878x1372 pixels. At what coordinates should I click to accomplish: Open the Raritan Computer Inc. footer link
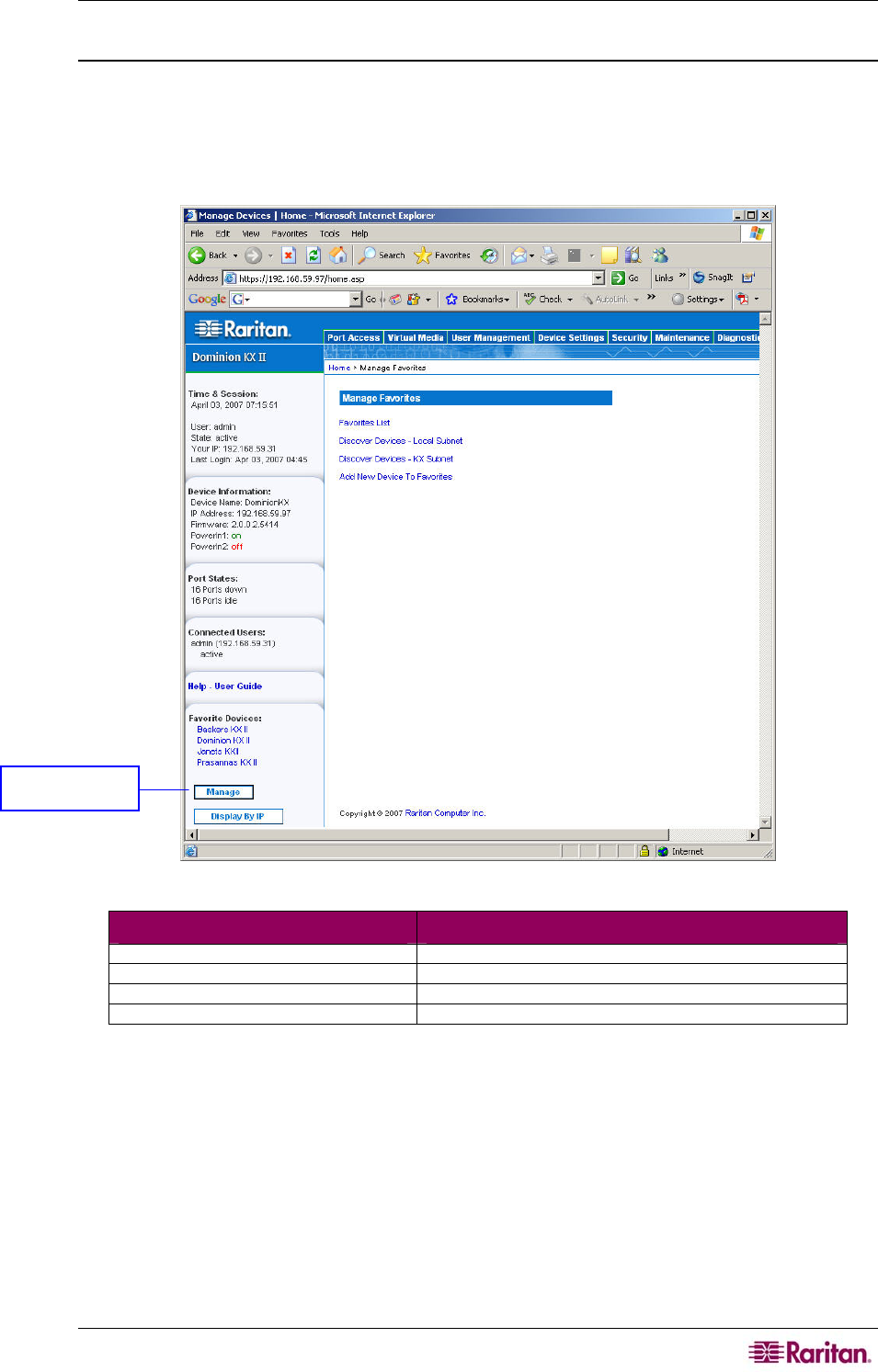[445, 813]
